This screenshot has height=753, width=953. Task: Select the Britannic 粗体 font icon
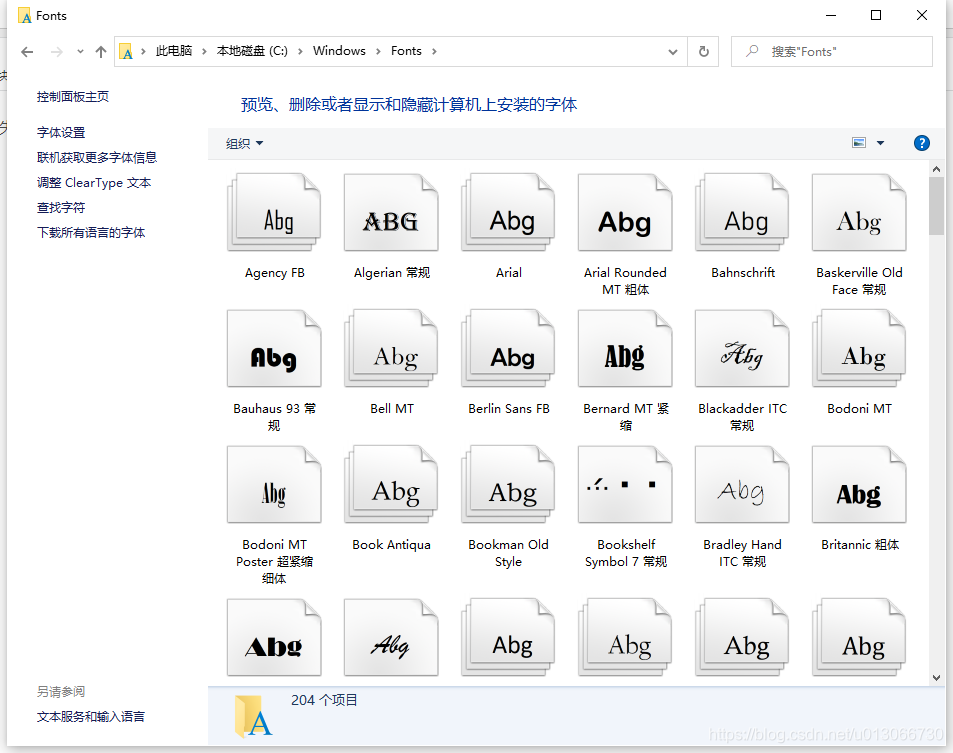[x=859, y=485]
